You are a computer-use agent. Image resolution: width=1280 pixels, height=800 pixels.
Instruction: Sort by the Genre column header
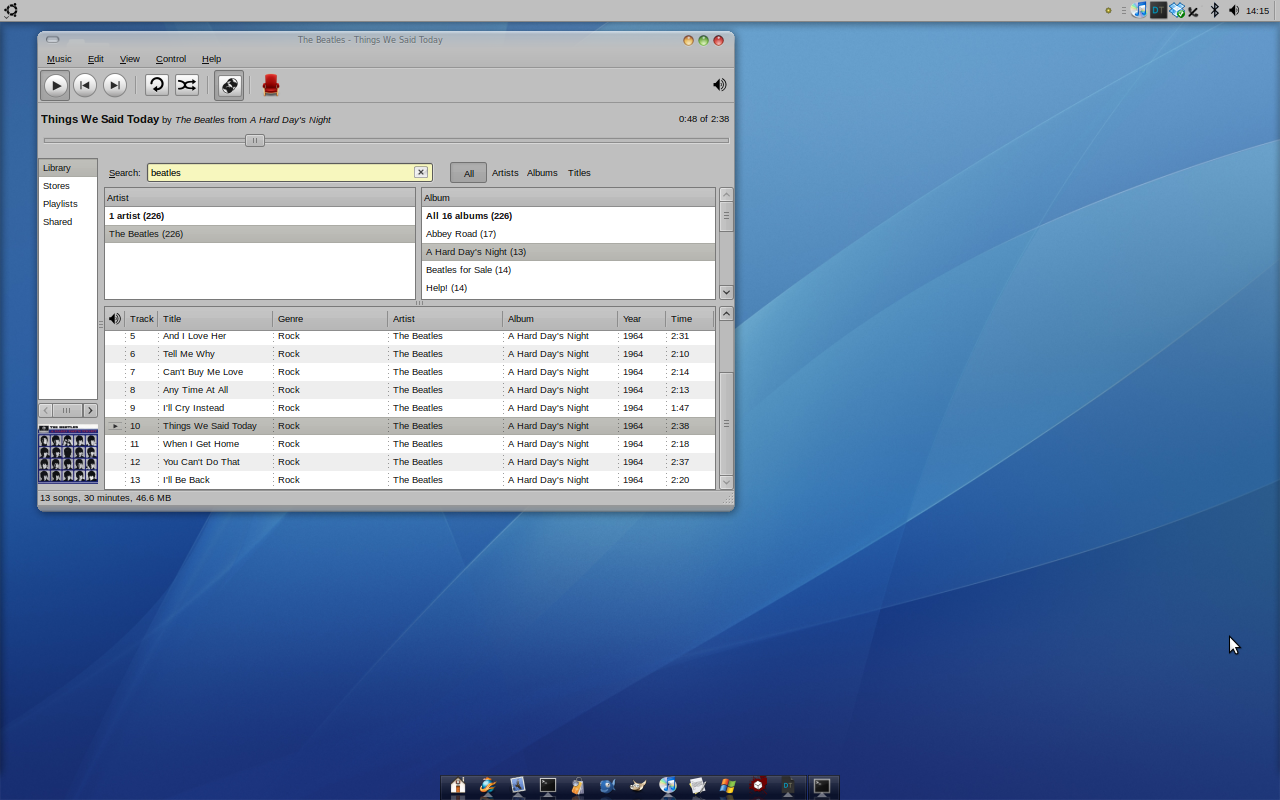click(330, 319)
